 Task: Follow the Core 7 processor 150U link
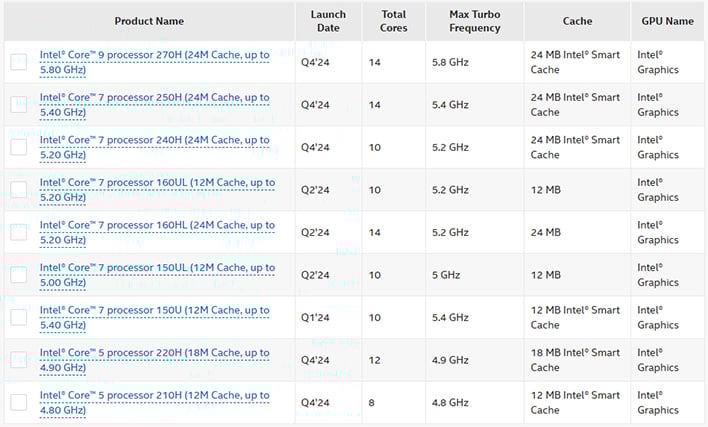[154, 317]
